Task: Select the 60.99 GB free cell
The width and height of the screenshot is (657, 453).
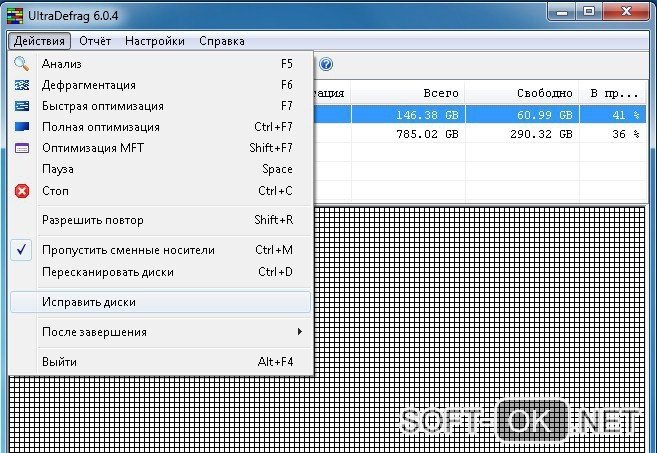Action: pos(522,115)
